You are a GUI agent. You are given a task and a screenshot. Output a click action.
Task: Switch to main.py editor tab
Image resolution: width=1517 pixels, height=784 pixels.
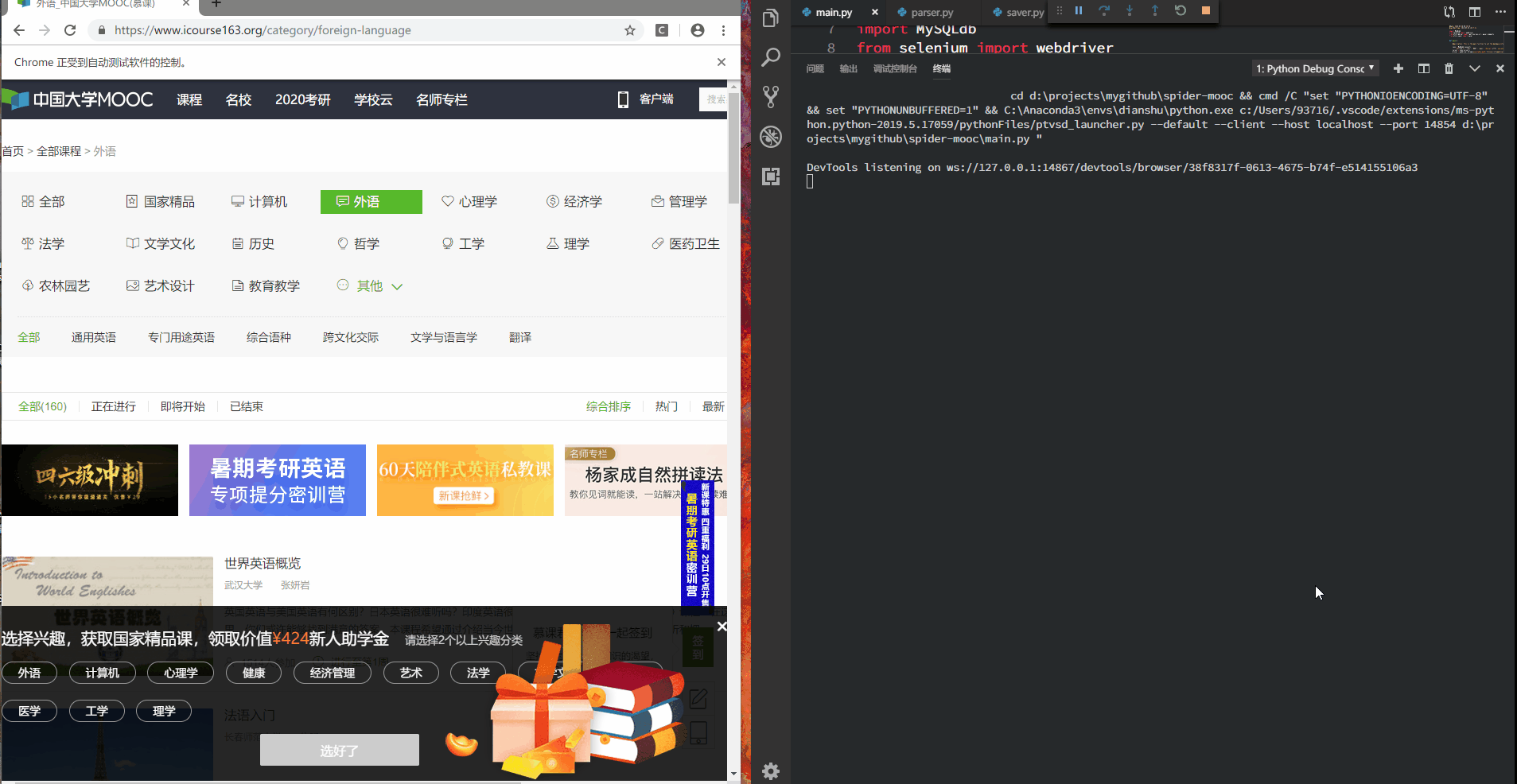833,12
